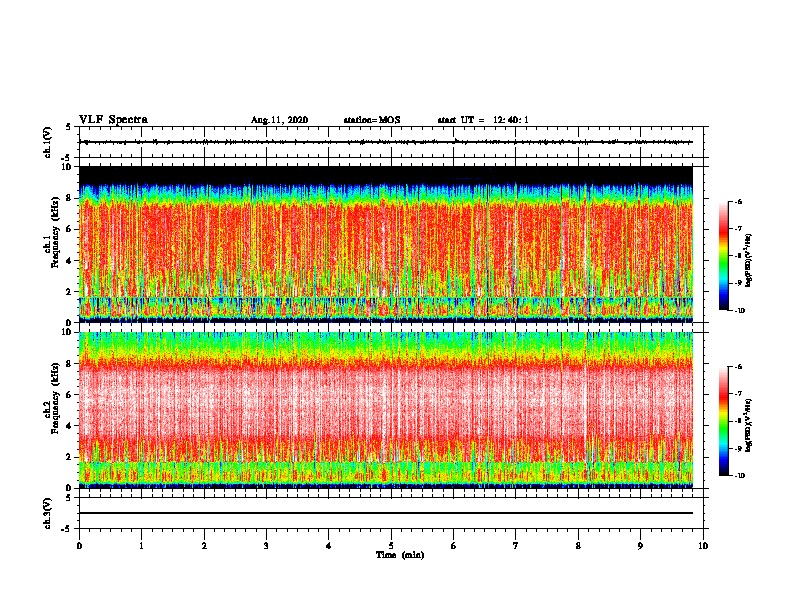Click time axis tick label "10"
Viewport: 792px width, 612px height.
click(703, 546)
